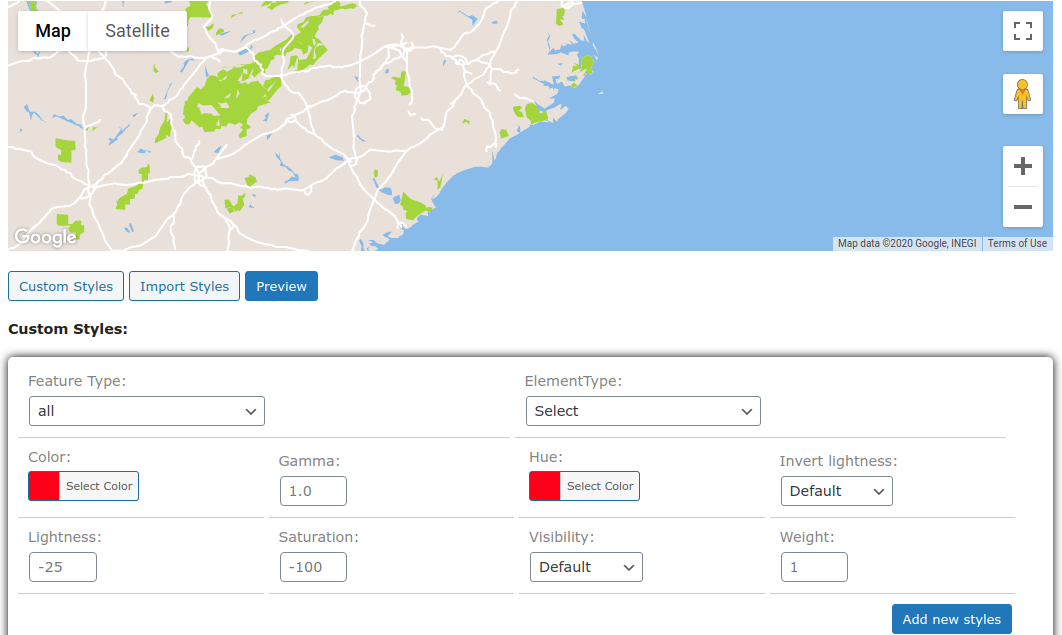Switch to the Satellite map view
Screen dimensions: 1062x635
[x=137, y=30]
